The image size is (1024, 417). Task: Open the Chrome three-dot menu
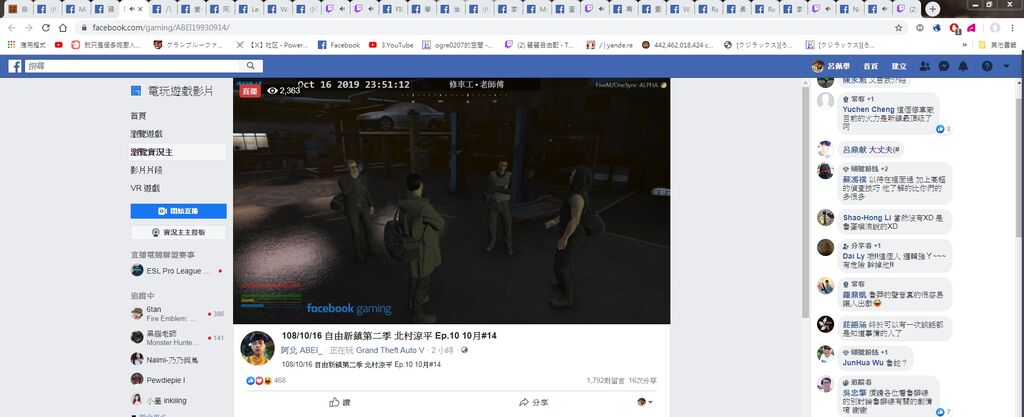1012,28
